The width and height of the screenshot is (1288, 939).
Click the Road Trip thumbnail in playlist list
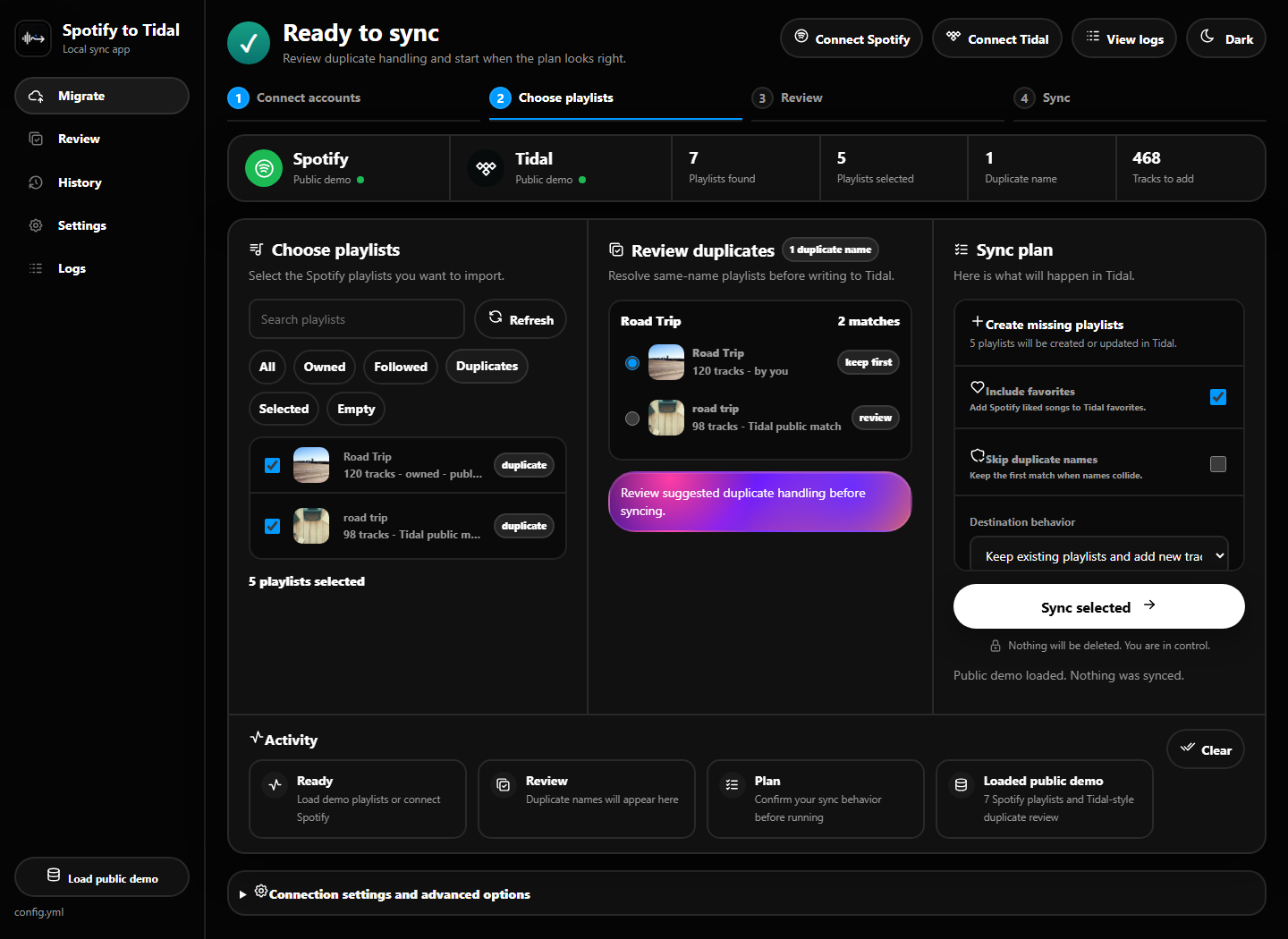(311, 465)
